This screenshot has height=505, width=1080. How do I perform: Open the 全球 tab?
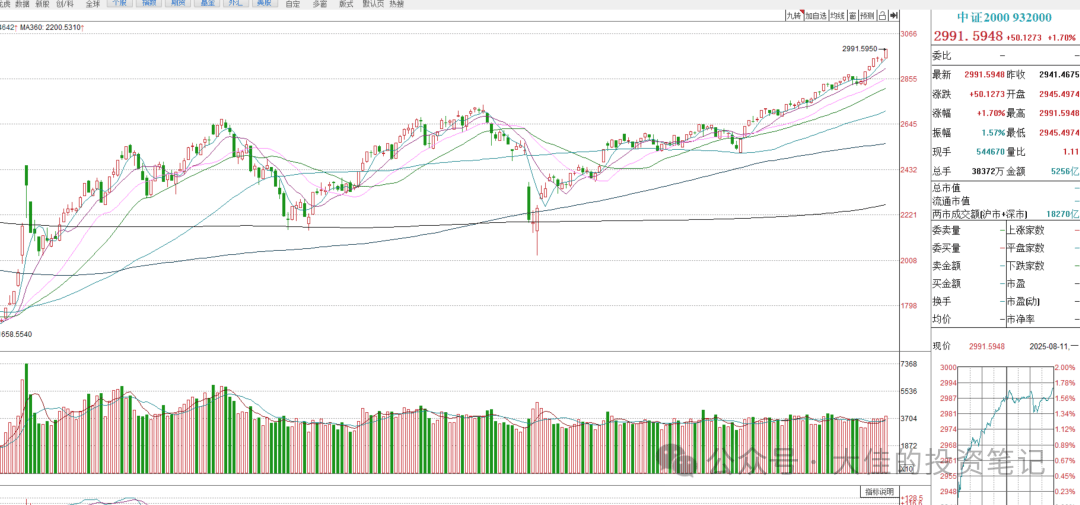[x=93, y=4]
